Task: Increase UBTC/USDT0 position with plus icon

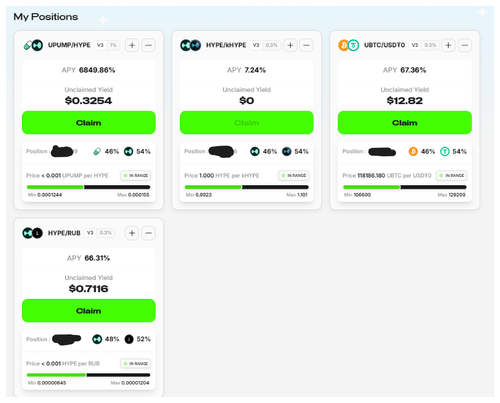Action: (x=448, y=45)
